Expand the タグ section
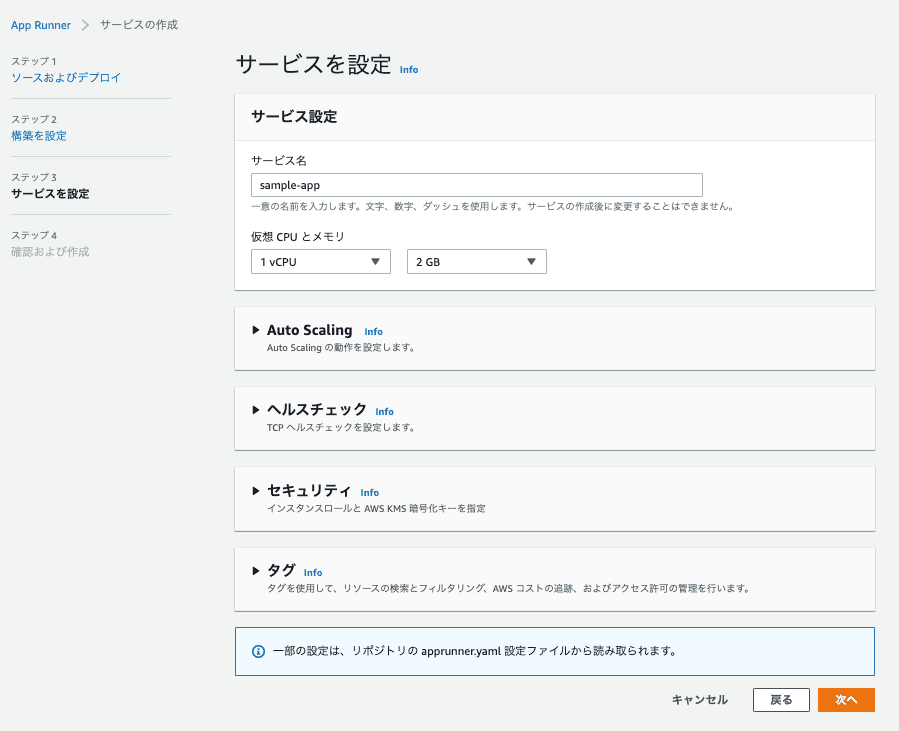Screen dimensions: 899x731 256,571
